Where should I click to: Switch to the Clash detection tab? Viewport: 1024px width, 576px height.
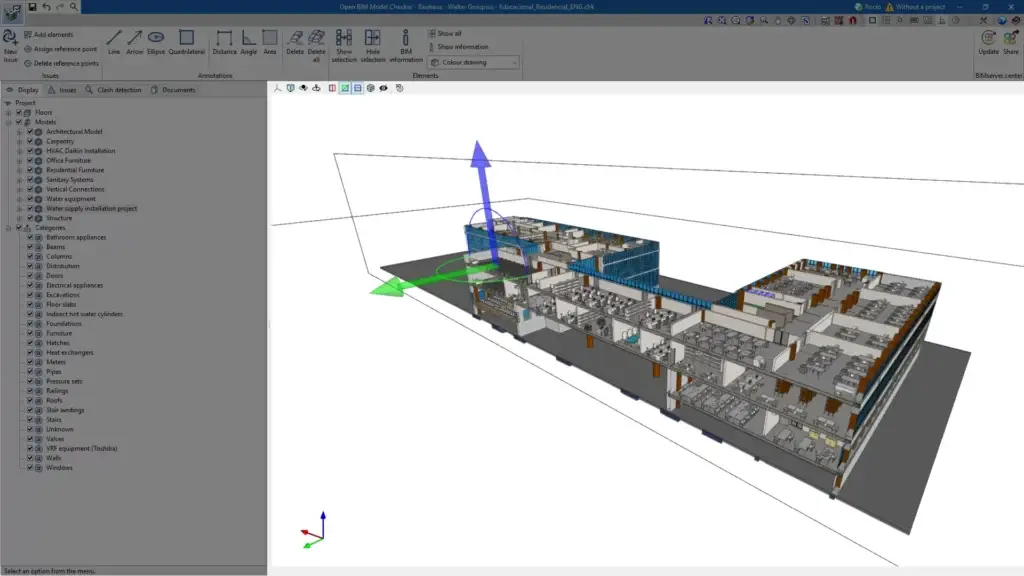click(x=114, y=90)
